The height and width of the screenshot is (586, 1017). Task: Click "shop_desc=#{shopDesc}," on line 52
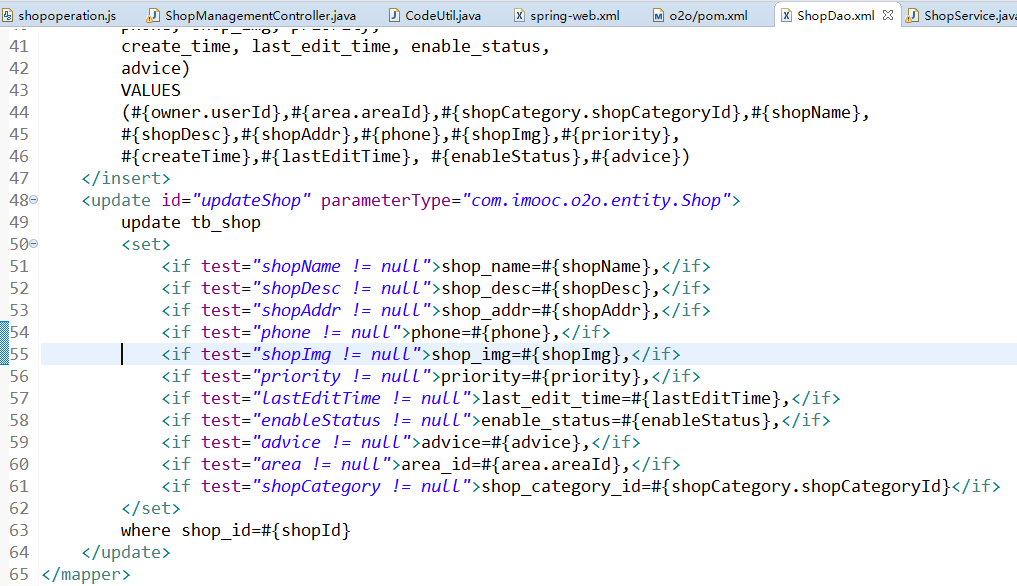(x=551, y=289)
